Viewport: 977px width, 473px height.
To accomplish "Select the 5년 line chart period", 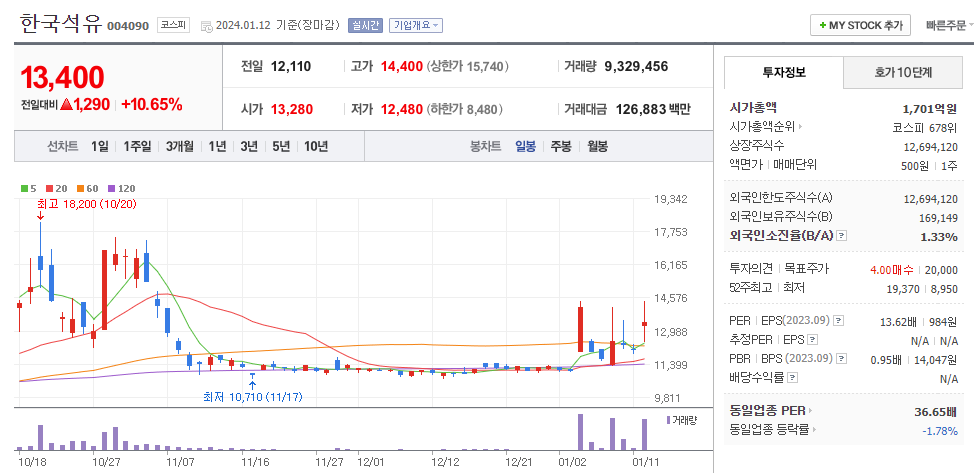I will [281, 146].
